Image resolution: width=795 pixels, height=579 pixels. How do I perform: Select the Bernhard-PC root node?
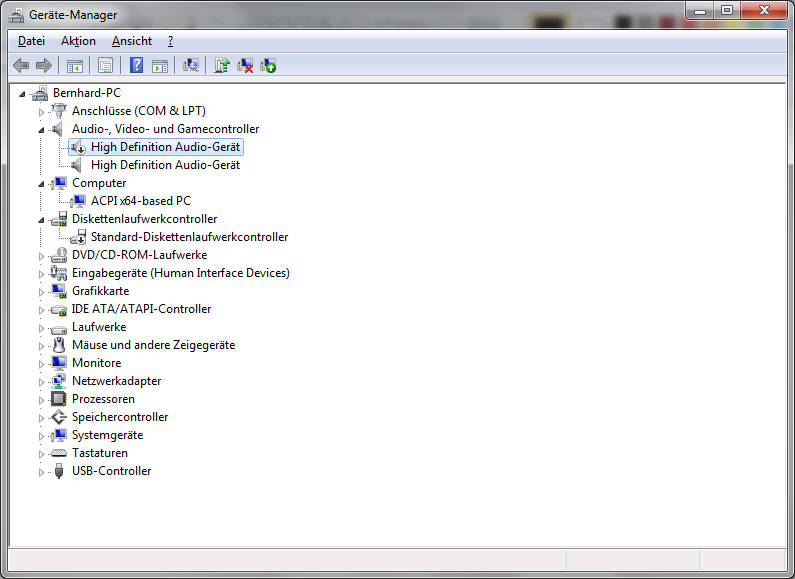tap(86, 93)
